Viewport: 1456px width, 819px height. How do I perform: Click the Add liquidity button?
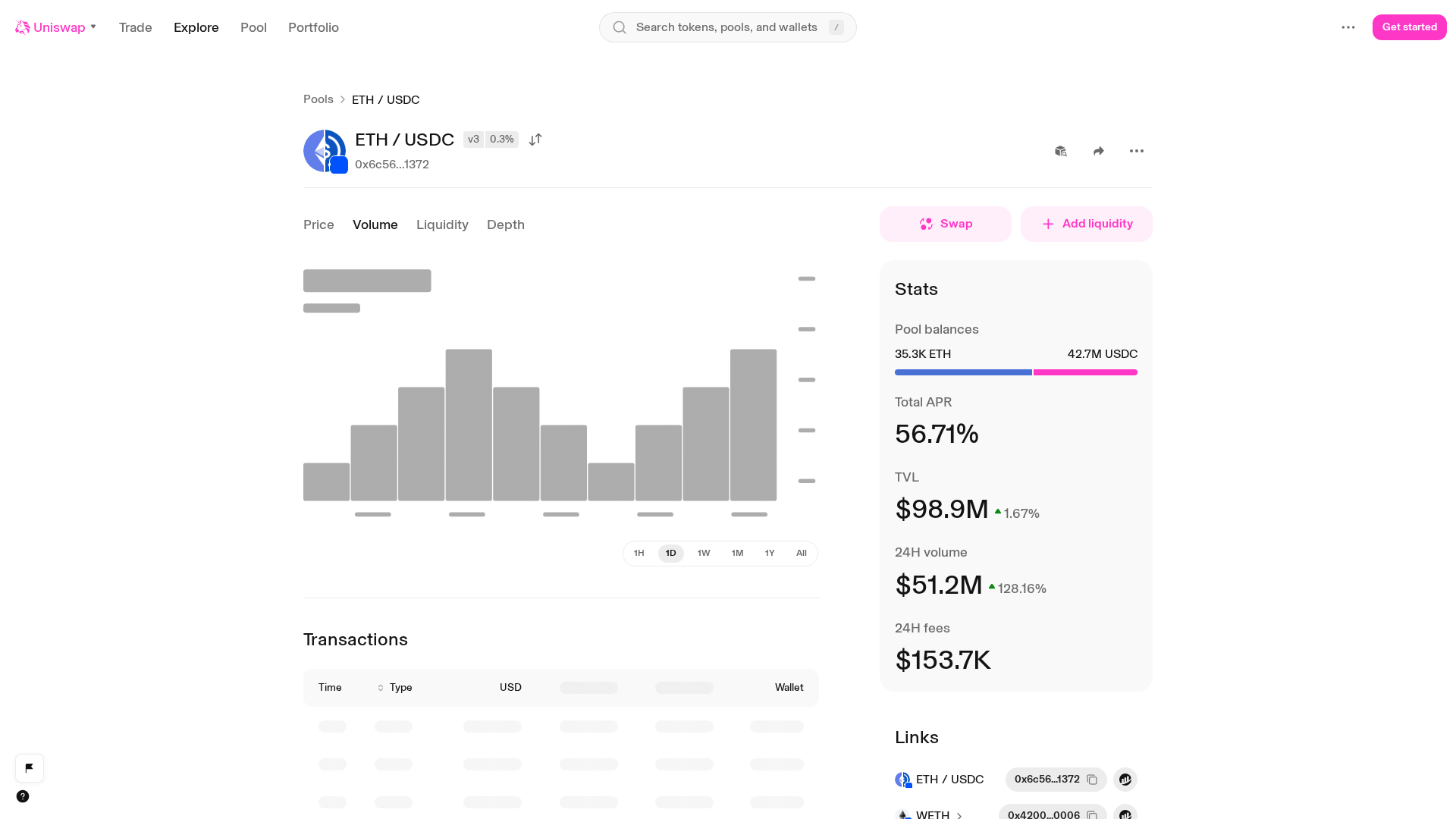tap(1087, 224)
